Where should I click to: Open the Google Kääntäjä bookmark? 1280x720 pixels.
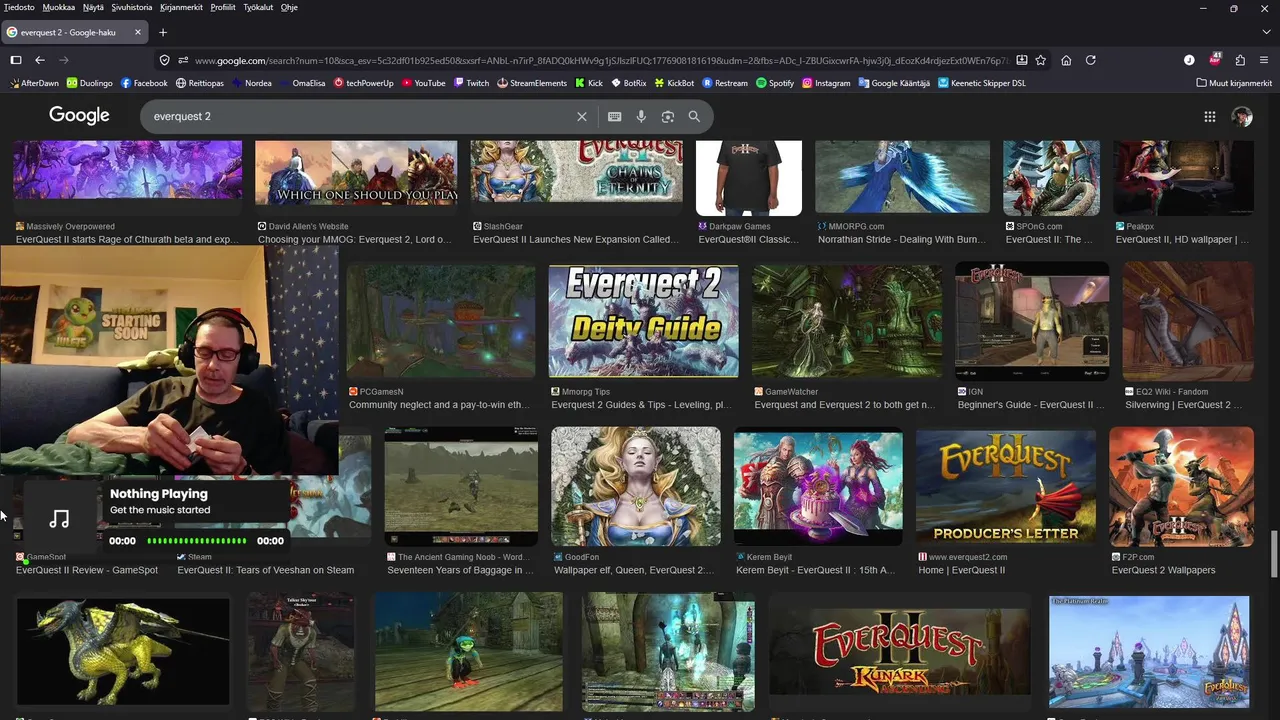pos(894,83)
